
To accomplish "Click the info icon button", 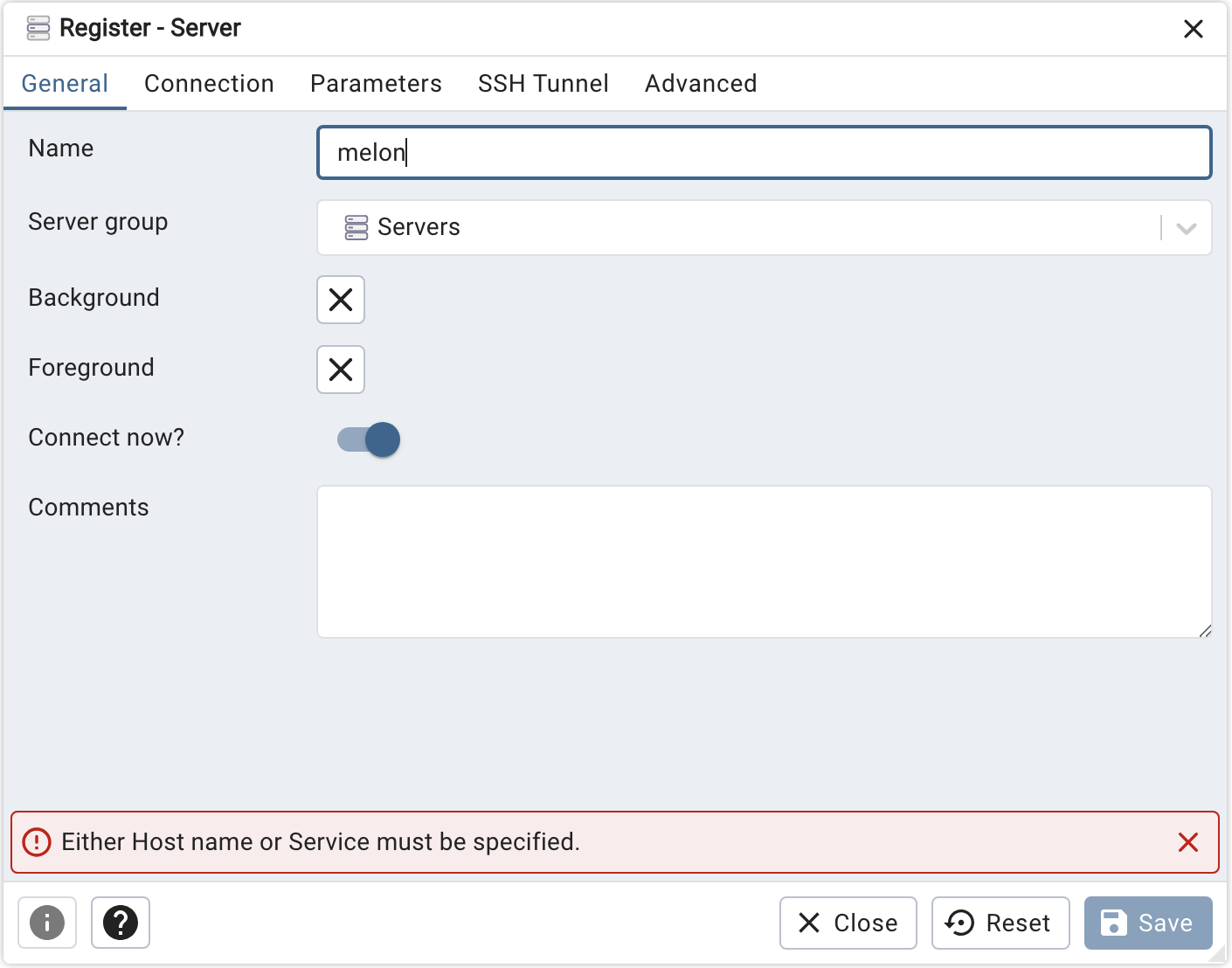I will [47, 923].
